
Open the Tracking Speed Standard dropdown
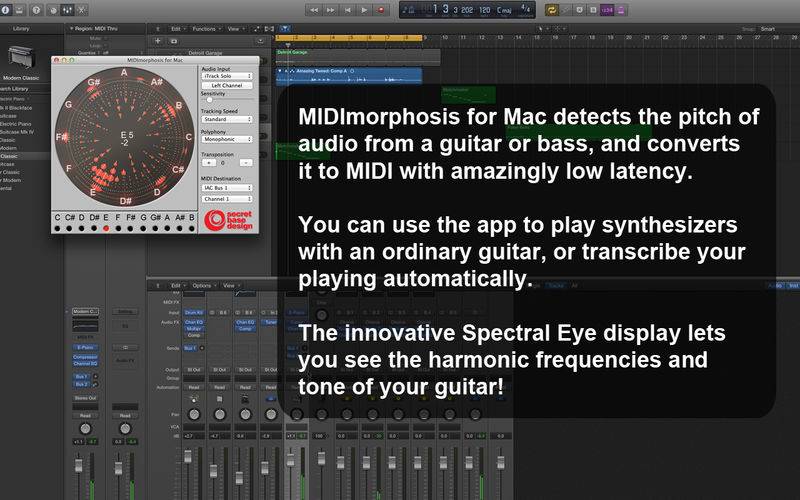click(x=227, y=119)
